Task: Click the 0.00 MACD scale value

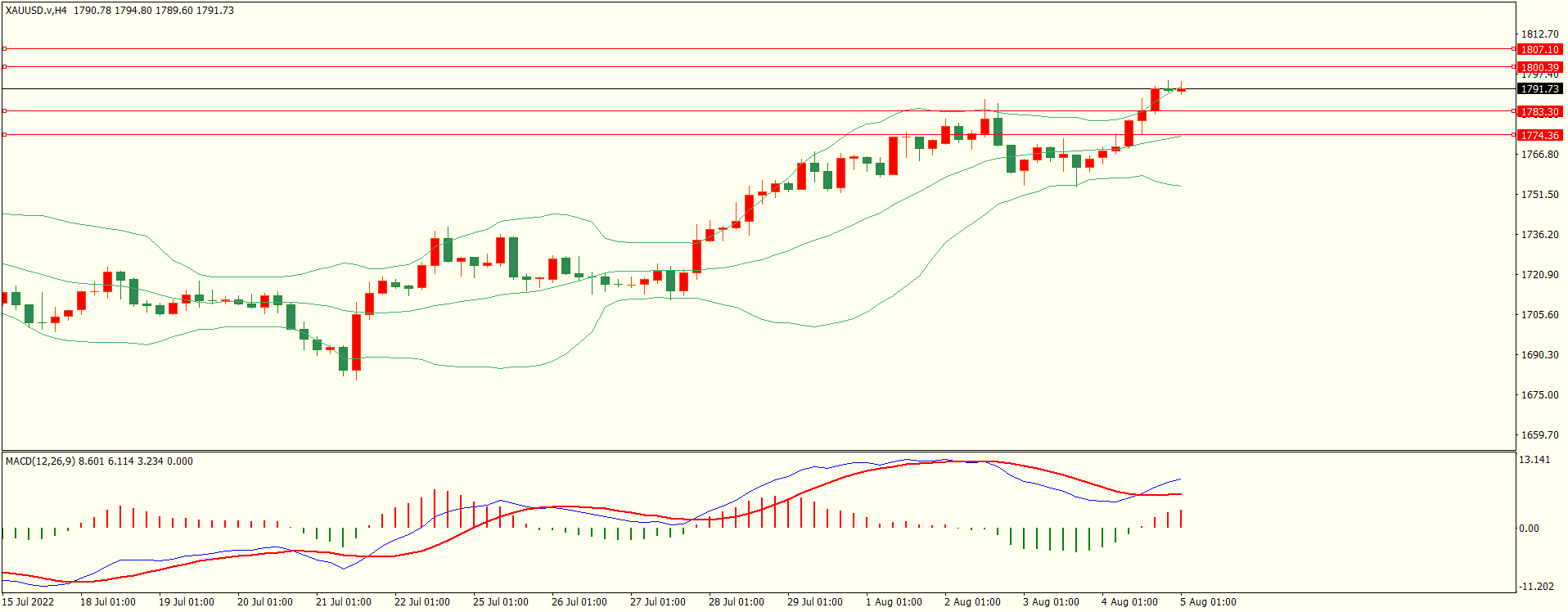Action: 1529,529
